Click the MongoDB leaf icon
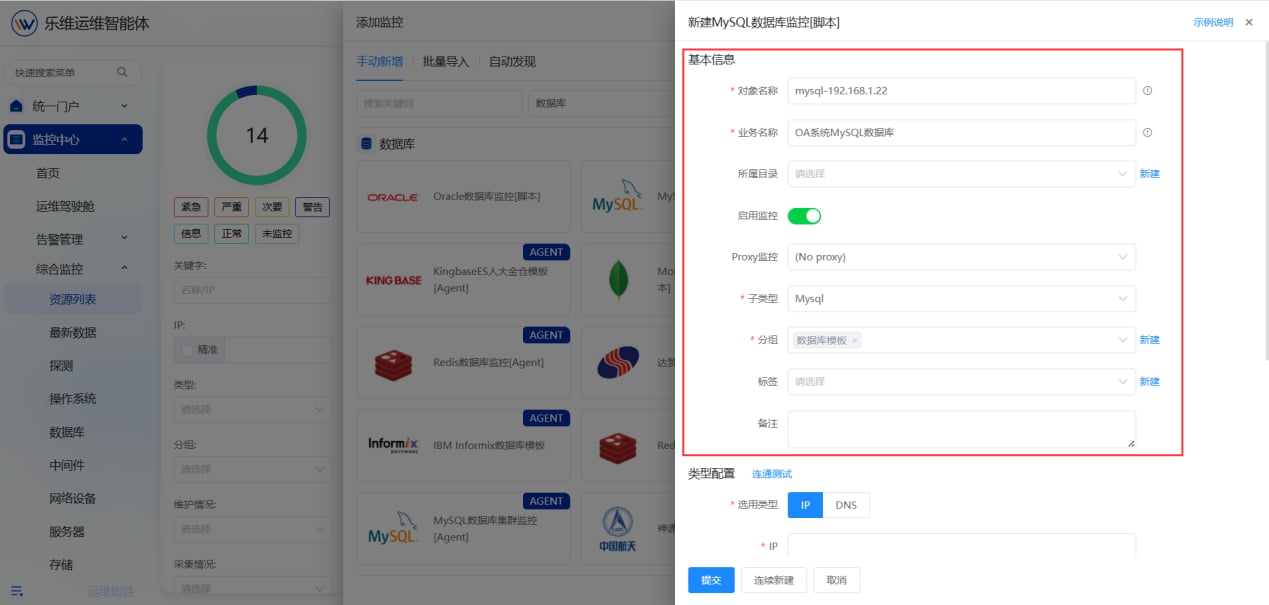1269x605 pixels. click(619, 280)
